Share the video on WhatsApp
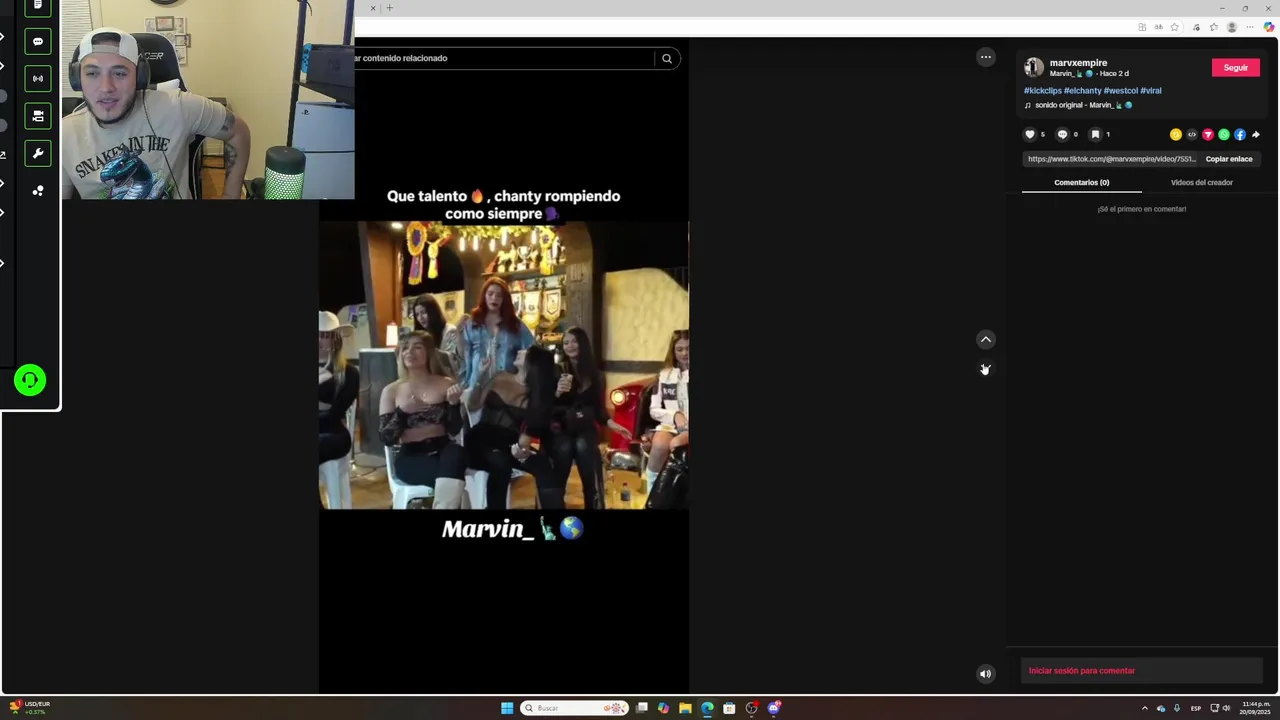This screenshot has width=1280, height=720. coord(1224,134)
